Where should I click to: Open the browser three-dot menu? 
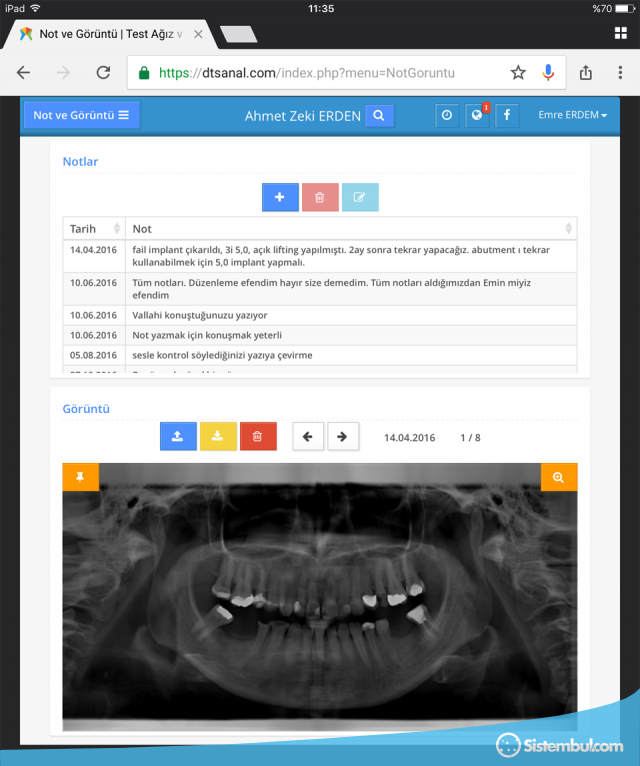(620, 73)
